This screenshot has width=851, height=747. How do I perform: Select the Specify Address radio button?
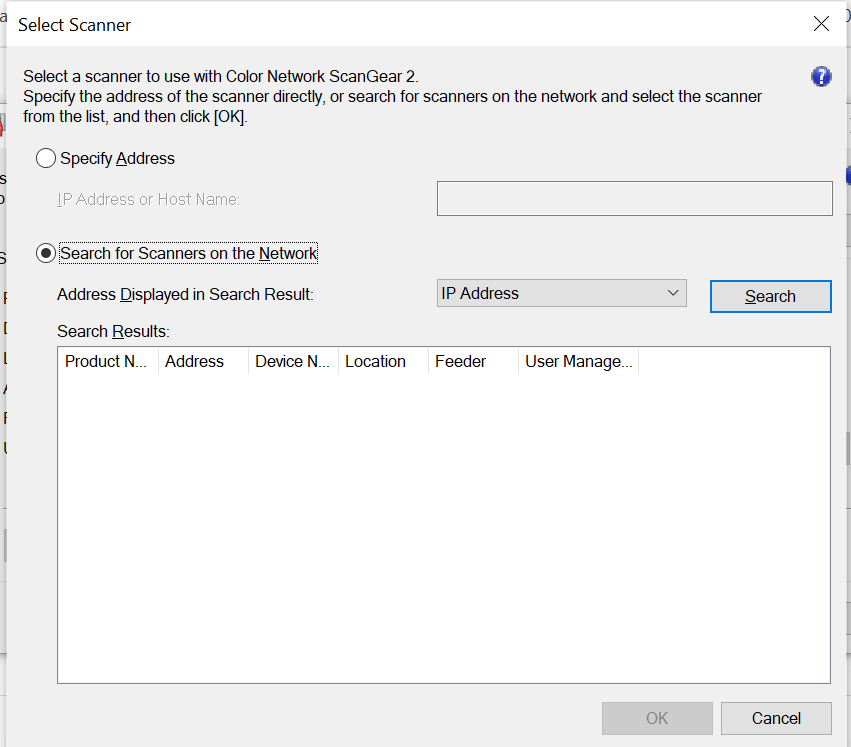(46, 158)
